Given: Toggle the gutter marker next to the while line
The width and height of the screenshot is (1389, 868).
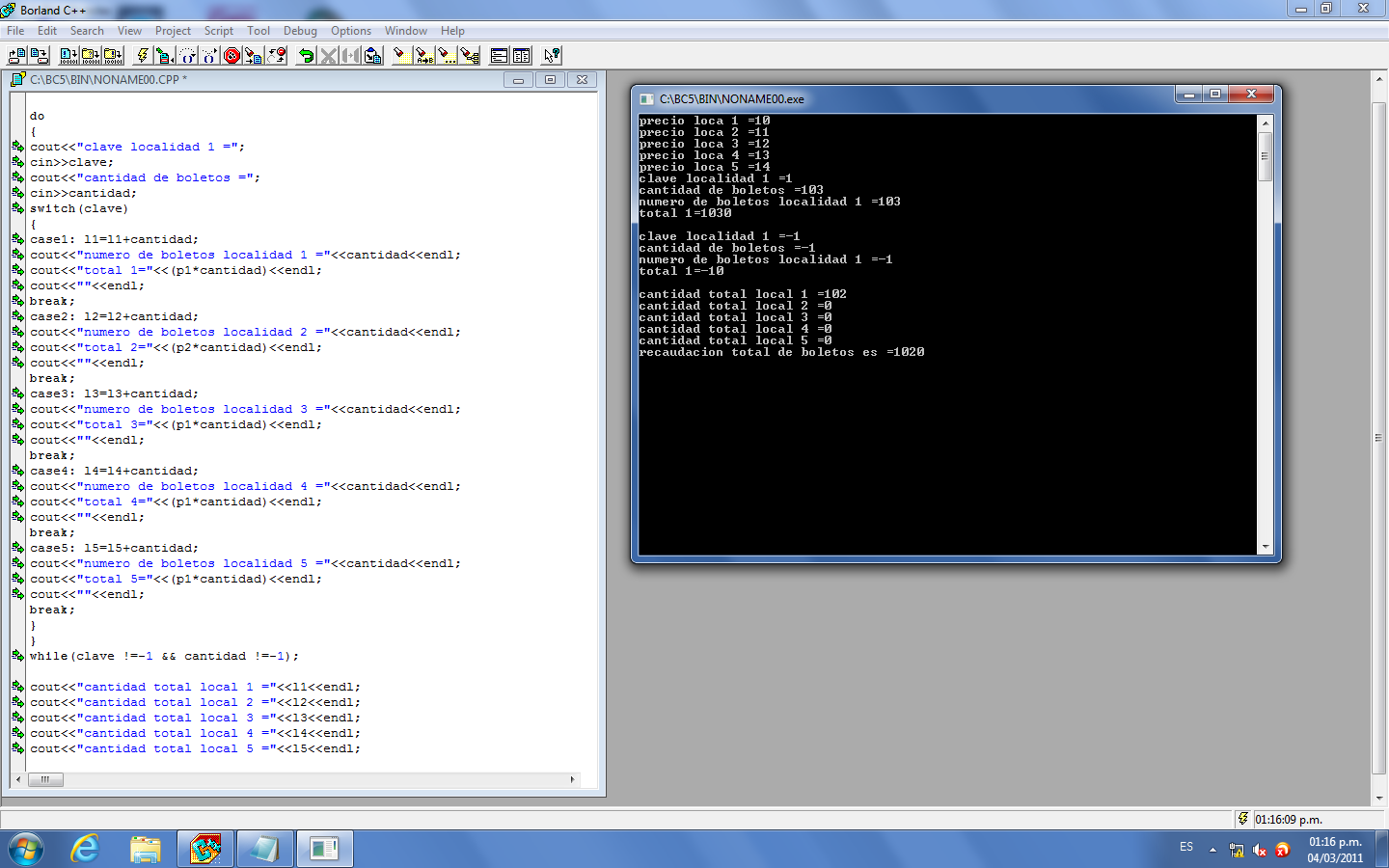Looking at the screenshot, I should click(x=17, y=656).
